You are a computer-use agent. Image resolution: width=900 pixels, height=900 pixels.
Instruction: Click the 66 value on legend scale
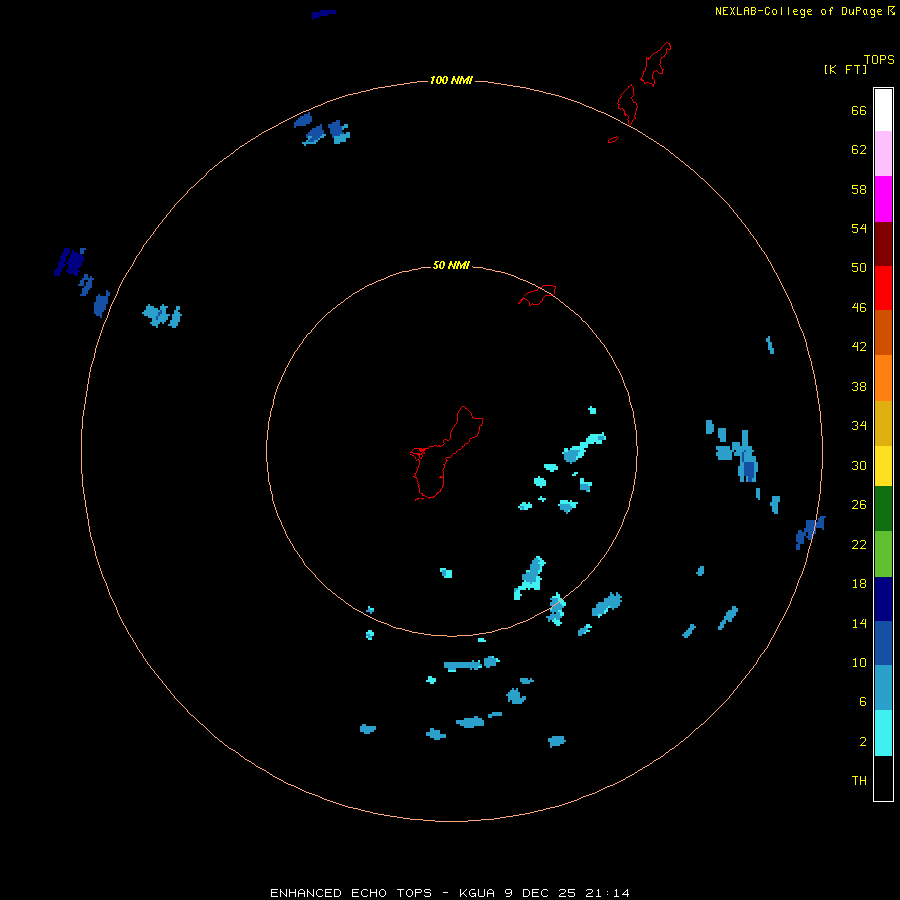pyautogui.click(x=859, y=111)
